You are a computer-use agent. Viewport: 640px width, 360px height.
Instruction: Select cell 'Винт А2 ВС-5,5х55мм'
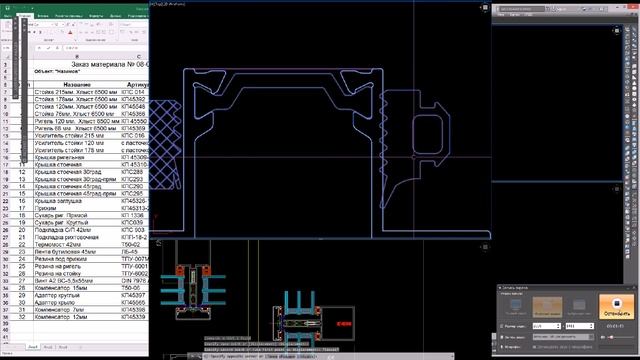tap(77, 281)
